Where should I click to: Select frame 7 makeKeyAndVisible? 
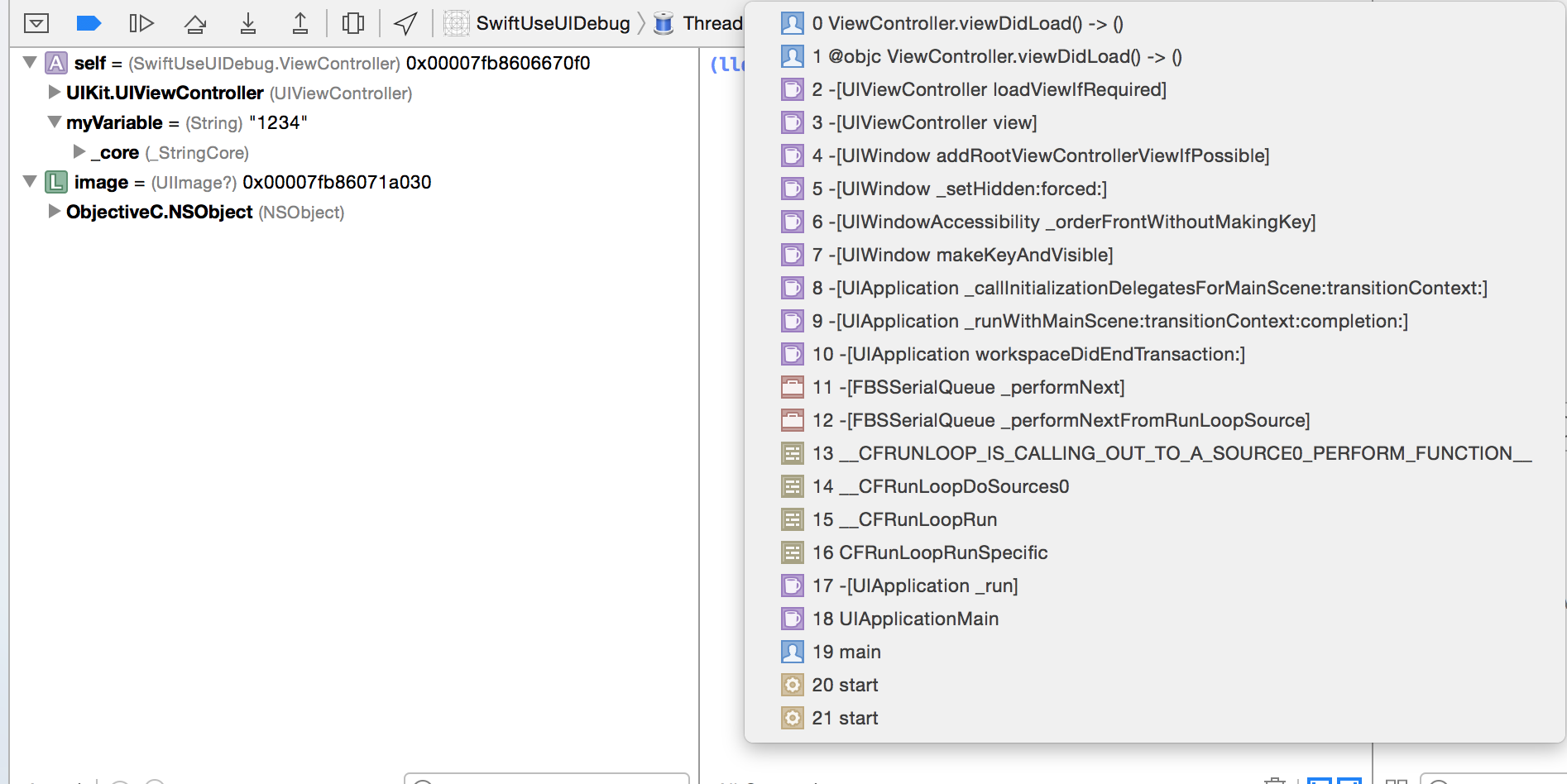point(1155,255)
